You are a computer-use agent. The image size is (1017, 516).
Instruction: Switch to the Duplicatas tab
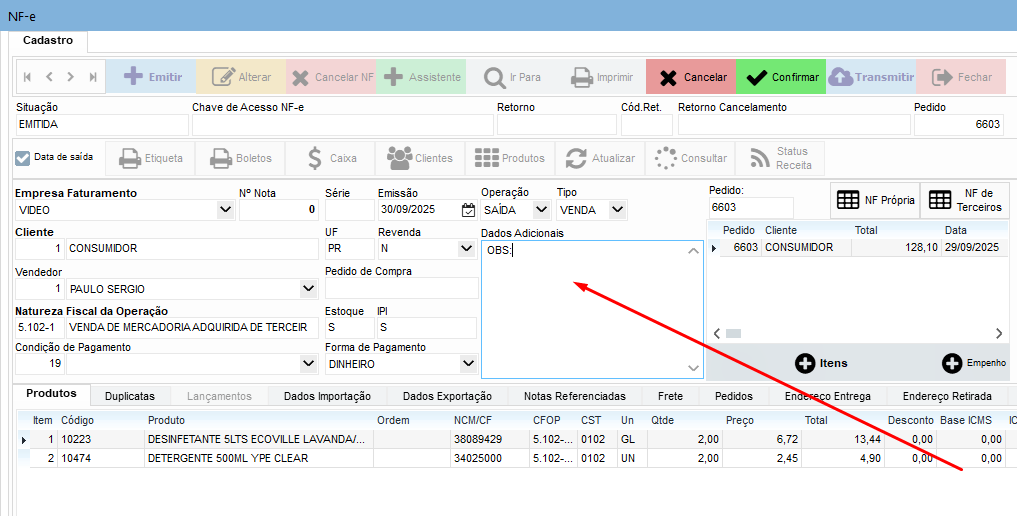129,396
